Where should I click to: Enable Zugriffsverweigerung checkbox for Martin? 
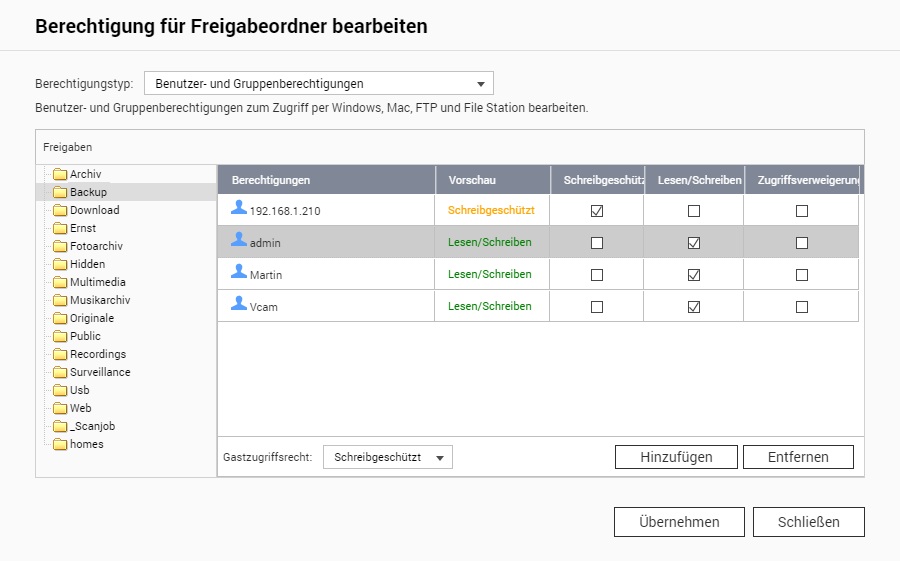(x=801, y=275)
